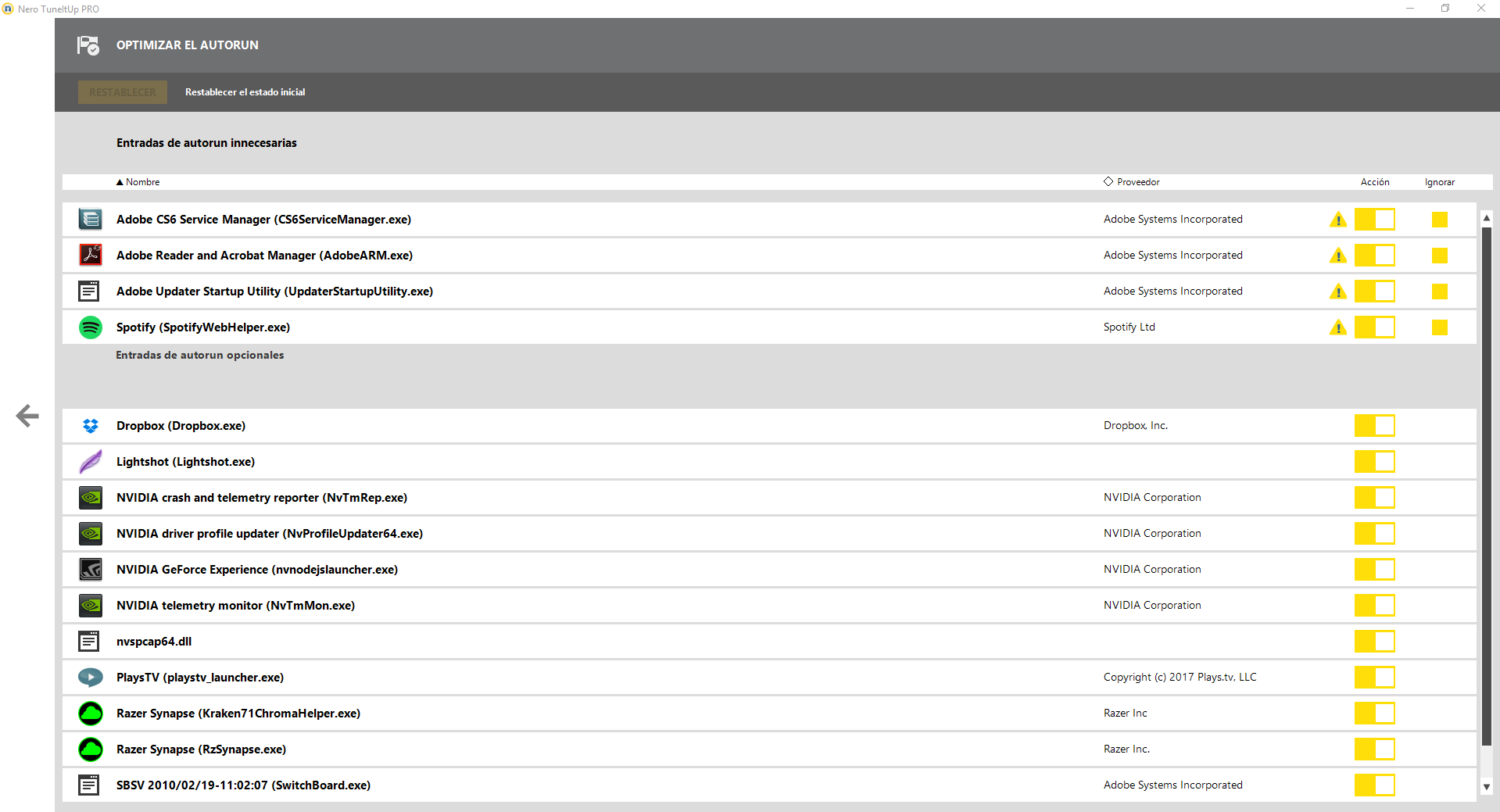Click the NVIDIA telemetry monitor icon
This screenshot has width=1500, height=812.
91,606
